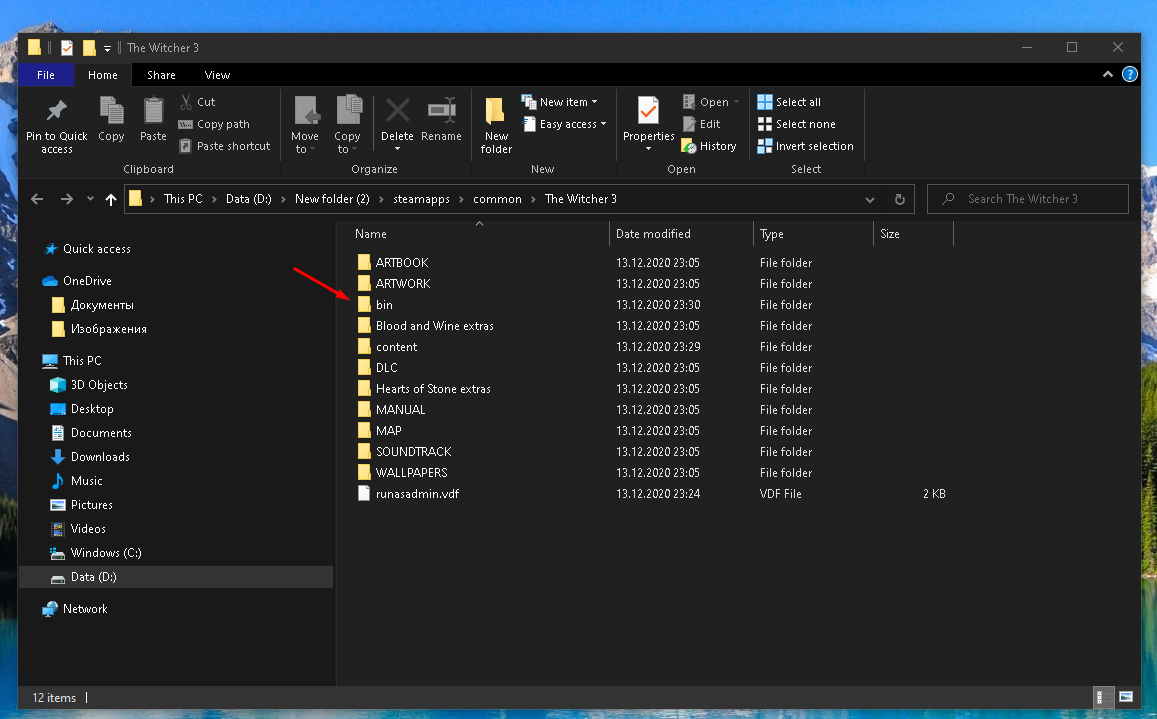Click Invert selection

(x=805, y=146)
